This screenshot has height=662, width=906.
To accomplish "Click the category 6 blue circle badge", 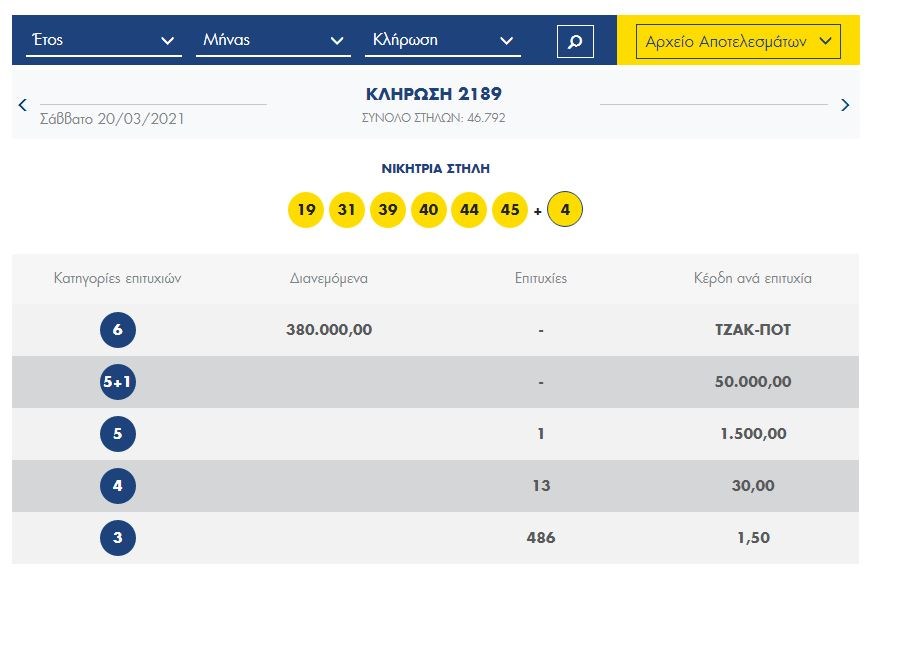I will (118, 330).
